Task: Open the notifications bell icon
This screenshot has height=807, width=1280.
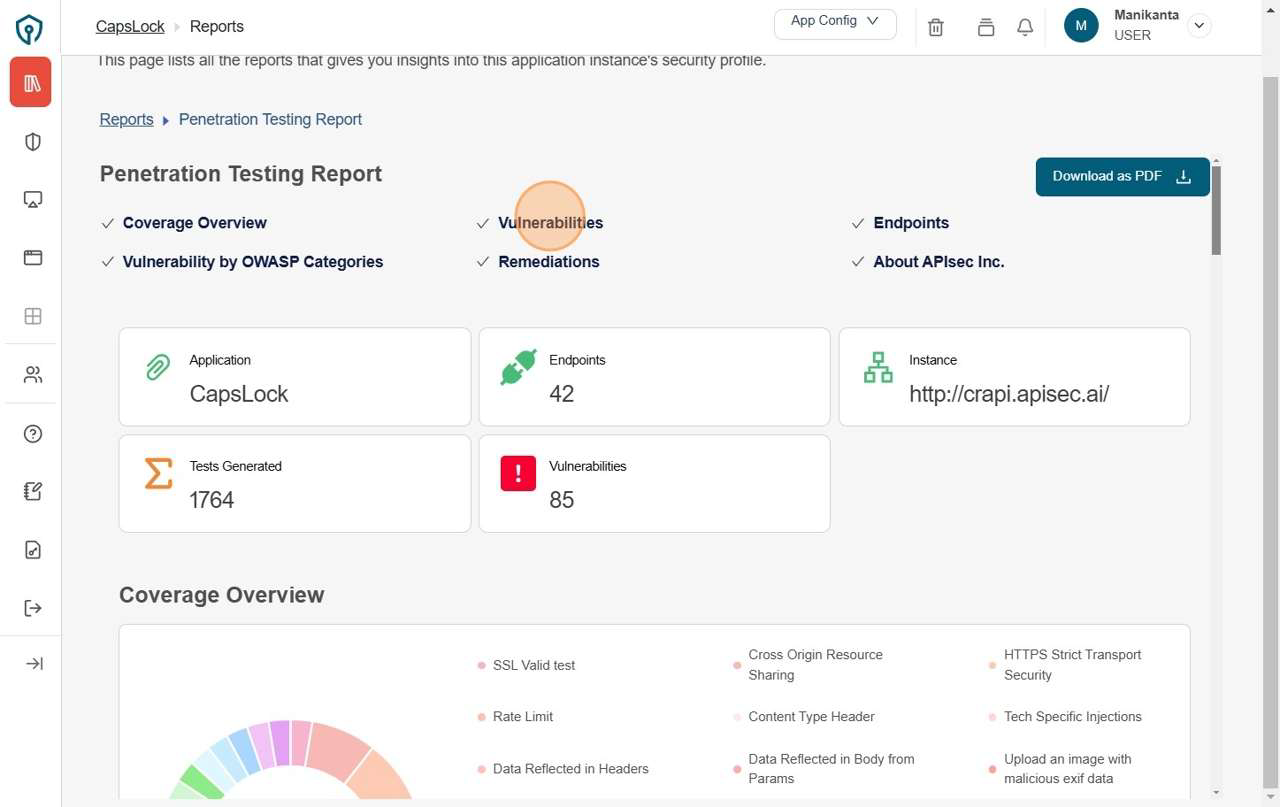Action: 1024,27
